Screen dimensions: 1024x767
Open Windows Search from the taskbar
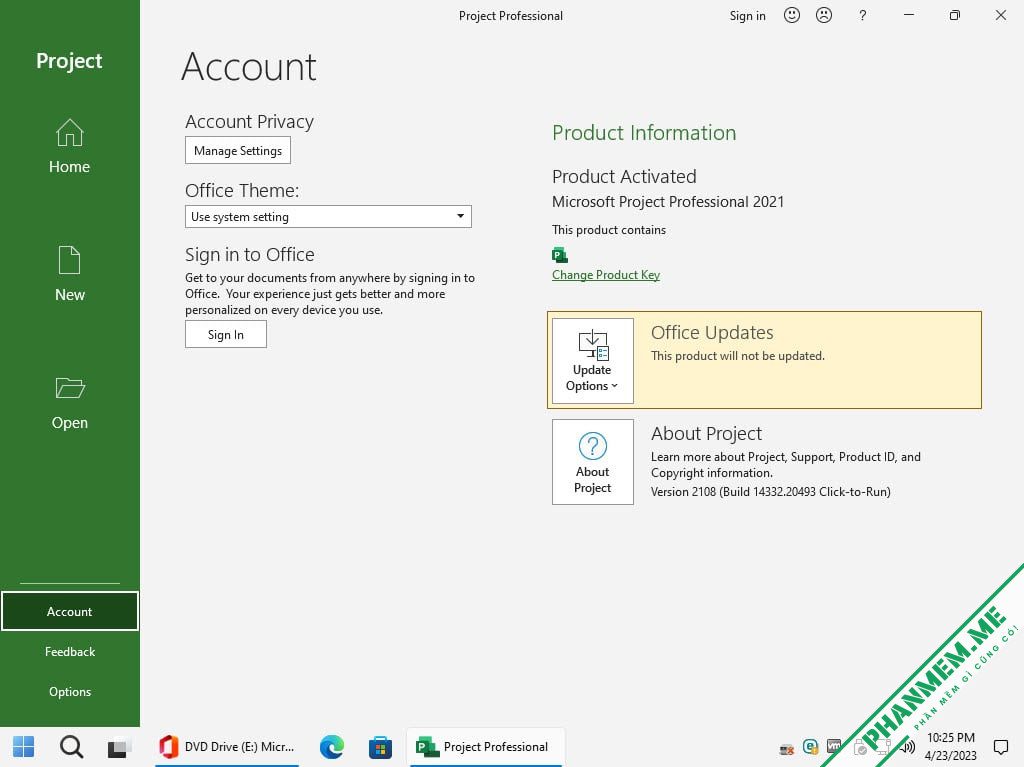tap(71, 747)
